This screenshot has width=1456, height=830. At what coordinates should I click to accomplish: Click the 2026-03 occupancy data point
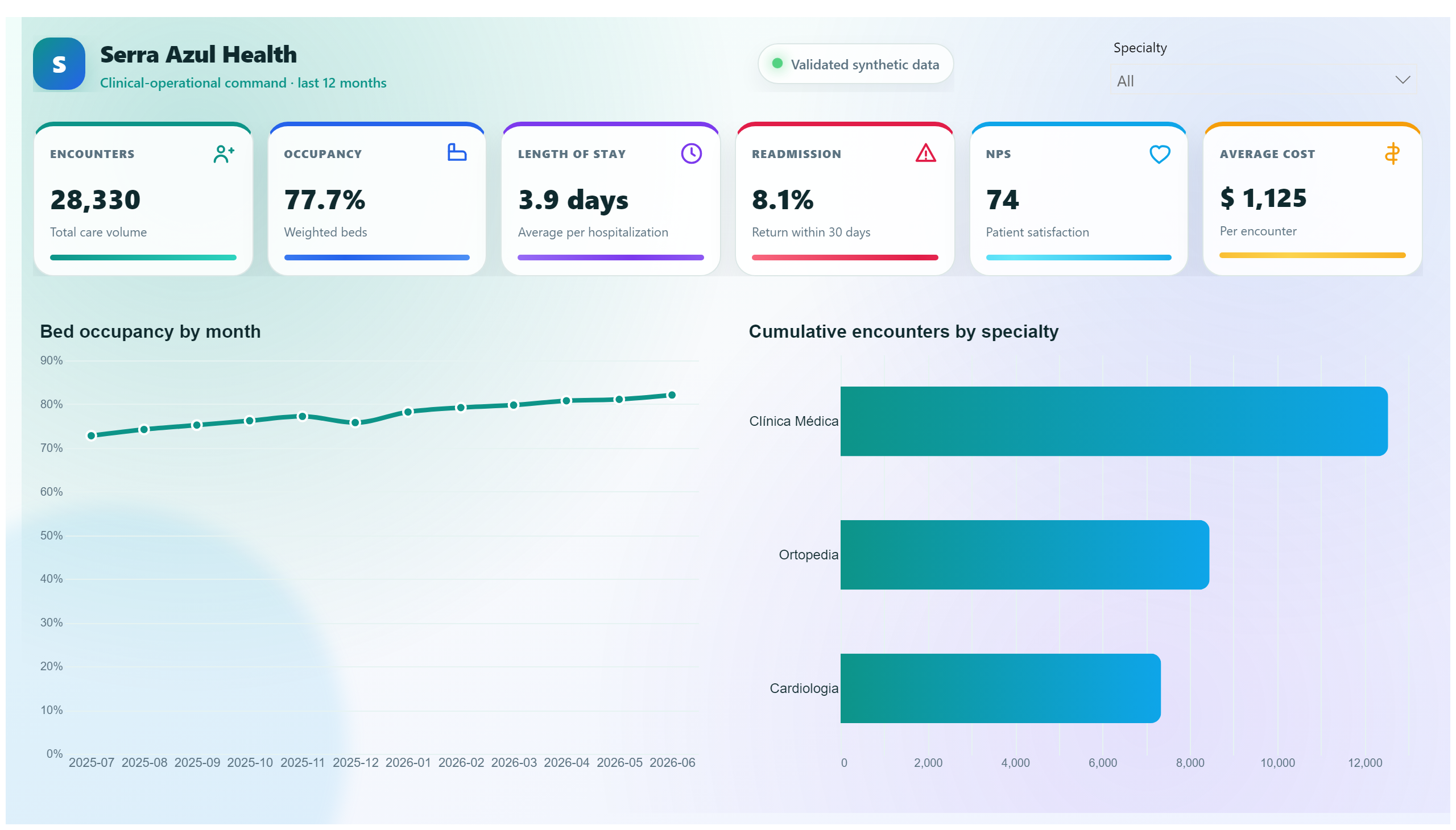tap(513, 405)
